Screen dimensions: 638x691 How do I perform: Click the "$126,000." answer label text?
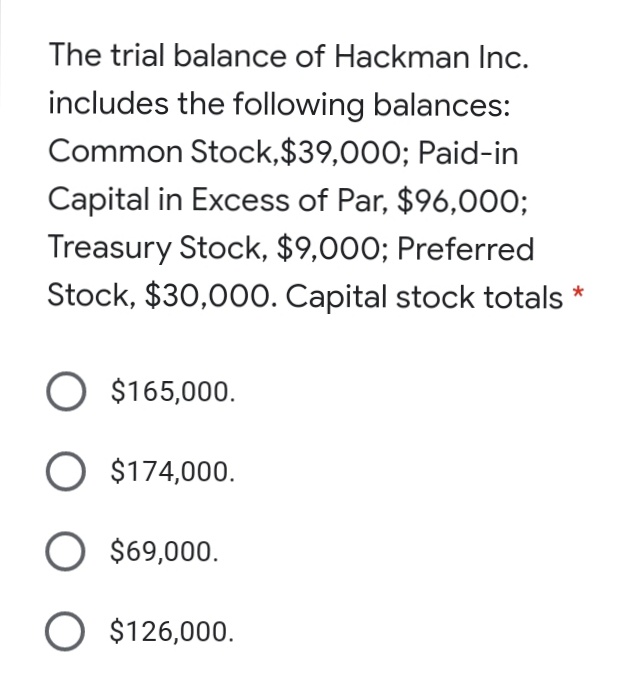174,632
